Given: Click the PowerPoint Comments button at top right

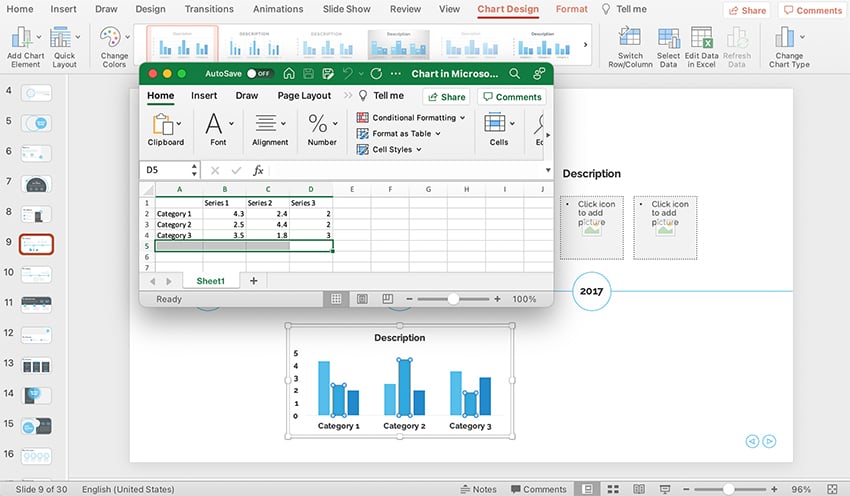Looking at the screenshot, I should [811, 10].
